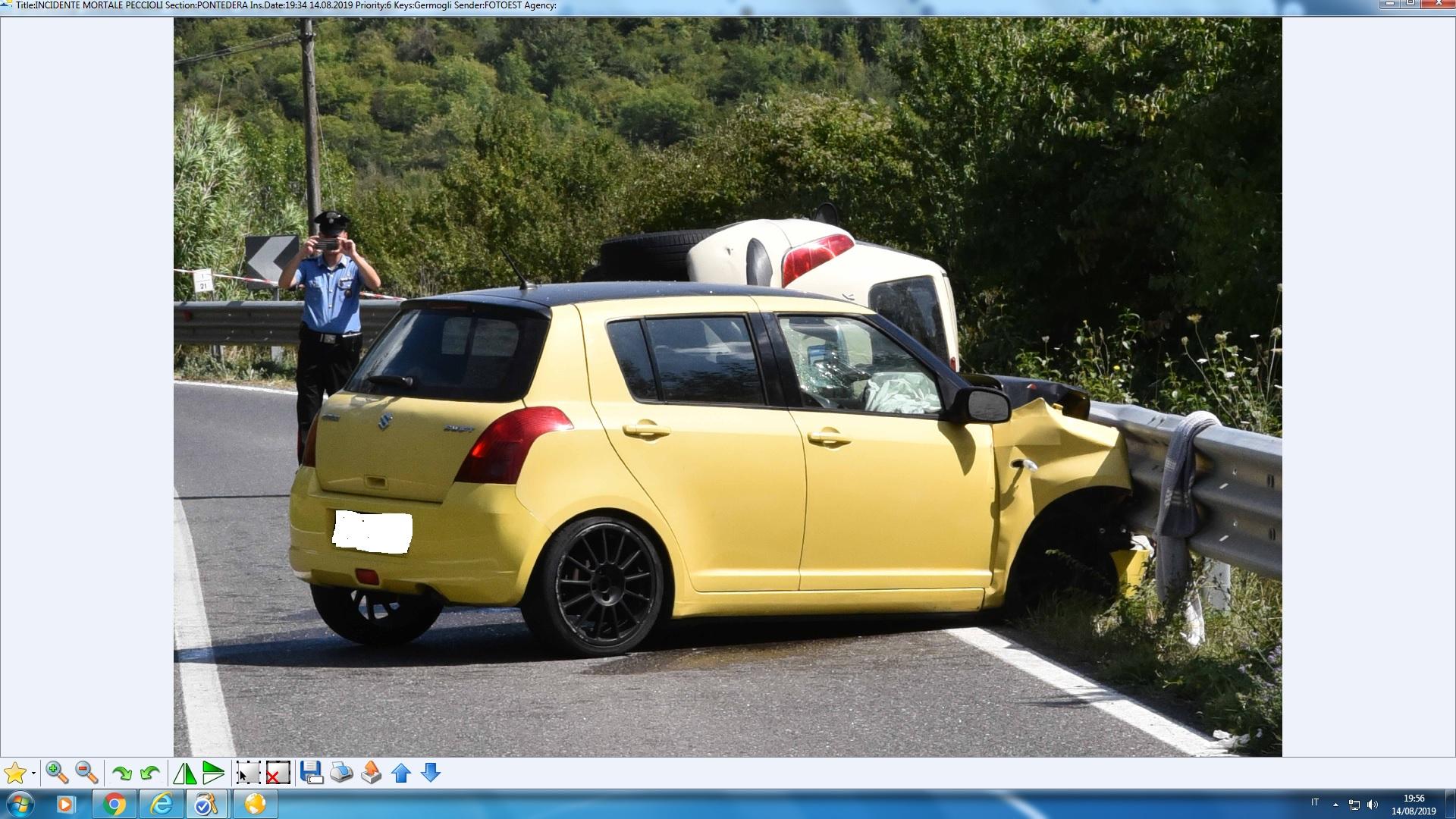This screenshot has height=819, width=1456.
Task: Open the dropdown arrow next to the star
Action: coord(33,774)
